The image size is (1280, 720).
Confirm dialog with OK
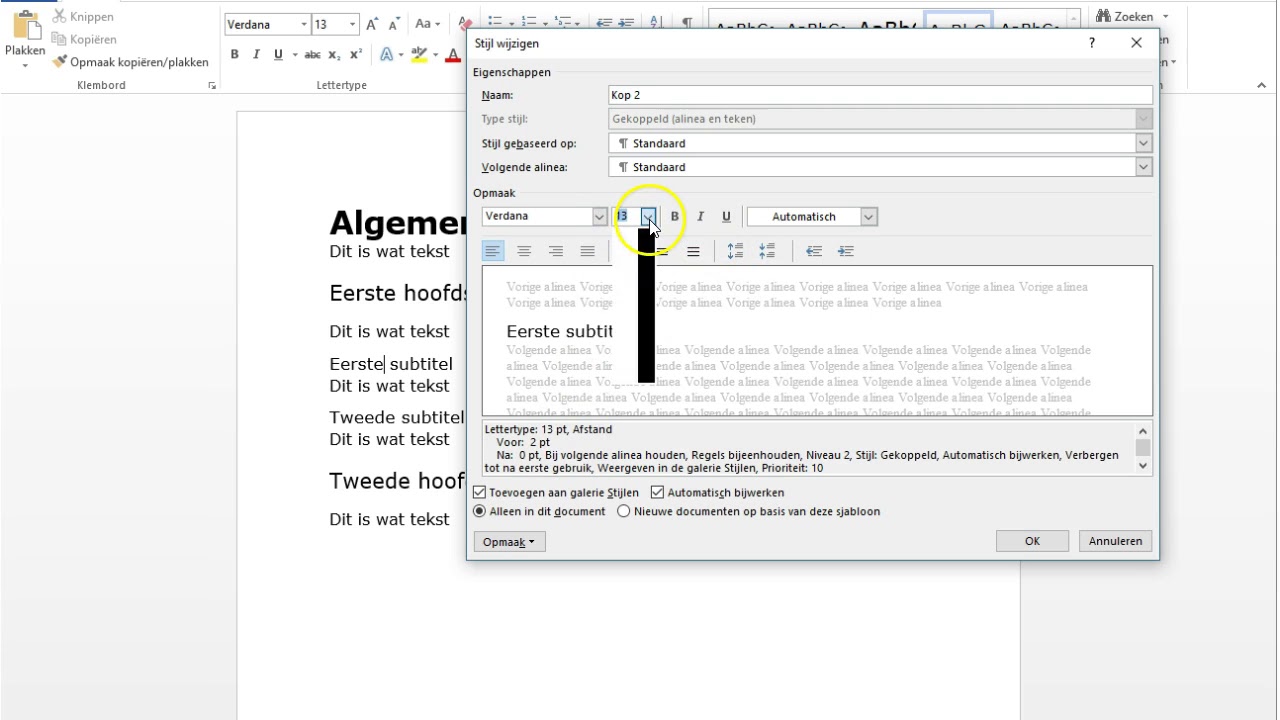coord(1032,541)
